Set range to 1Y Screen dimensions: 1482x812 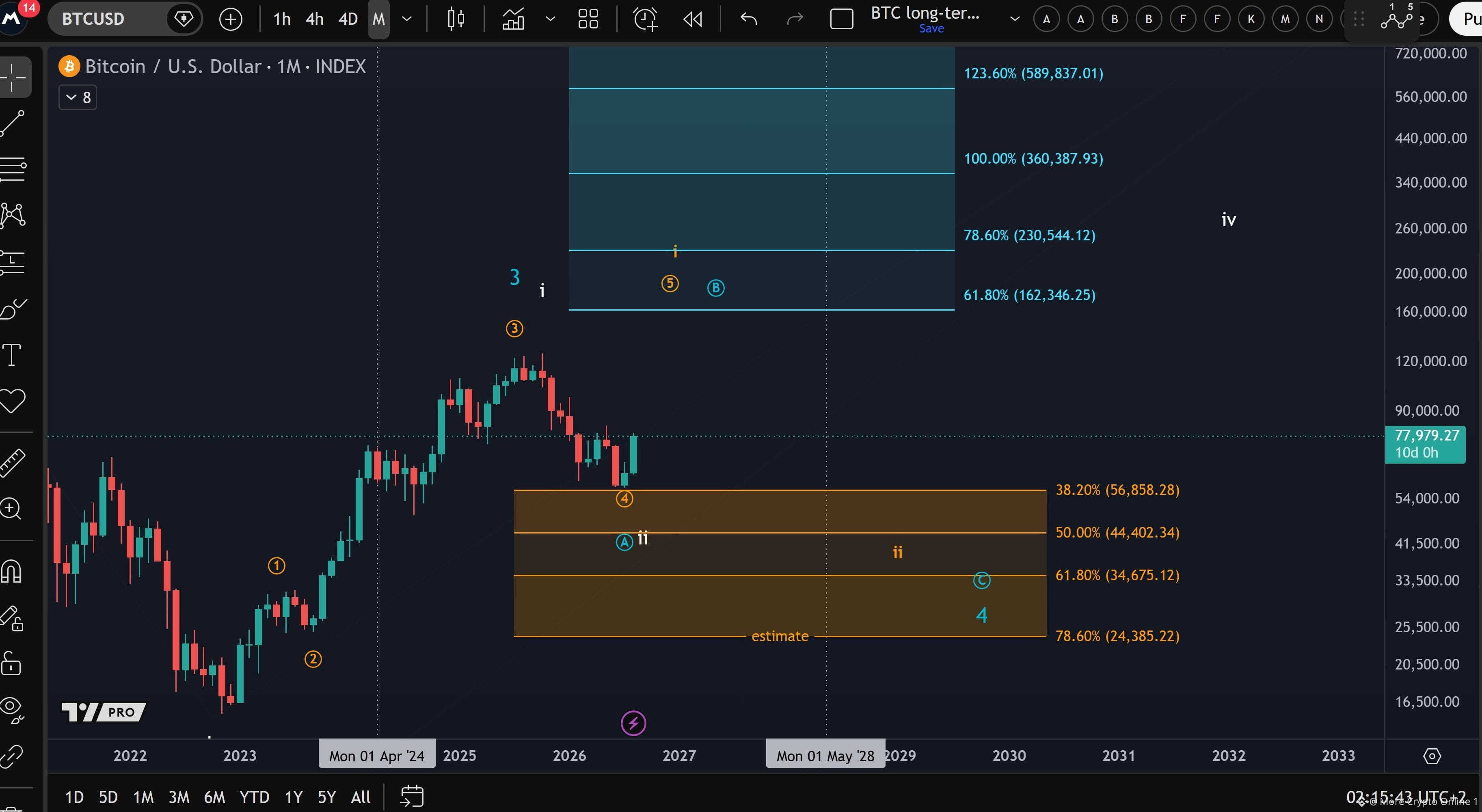[294, 797]
